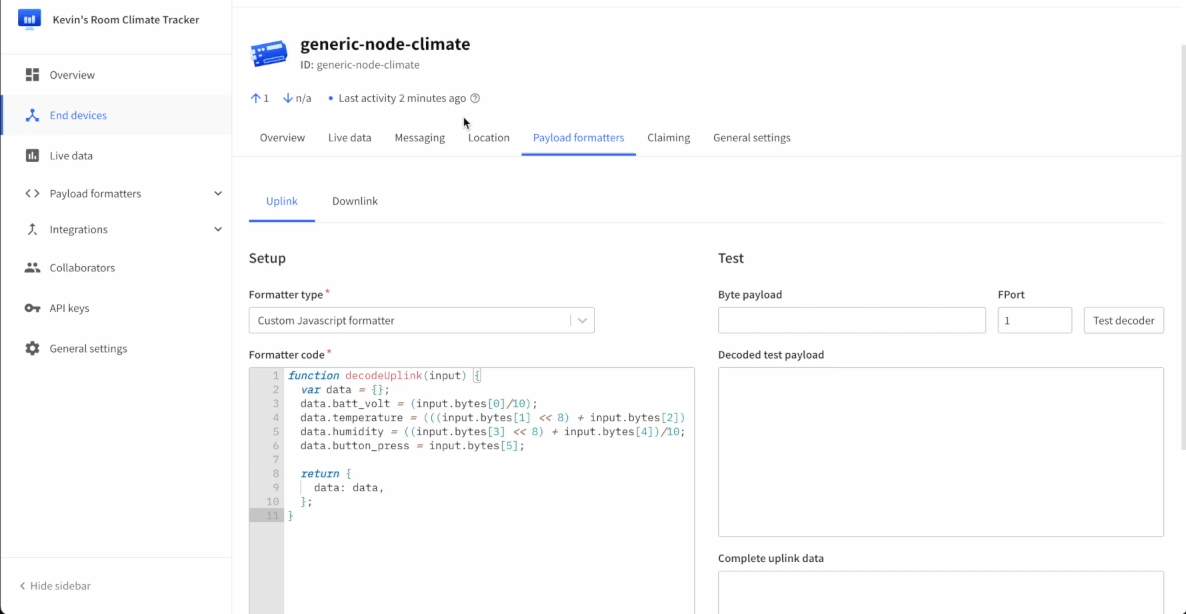This screenshot has width=1186, height=614.
Task: Open the help tooltip beside Last activity
Action: [x=474, y=98]
